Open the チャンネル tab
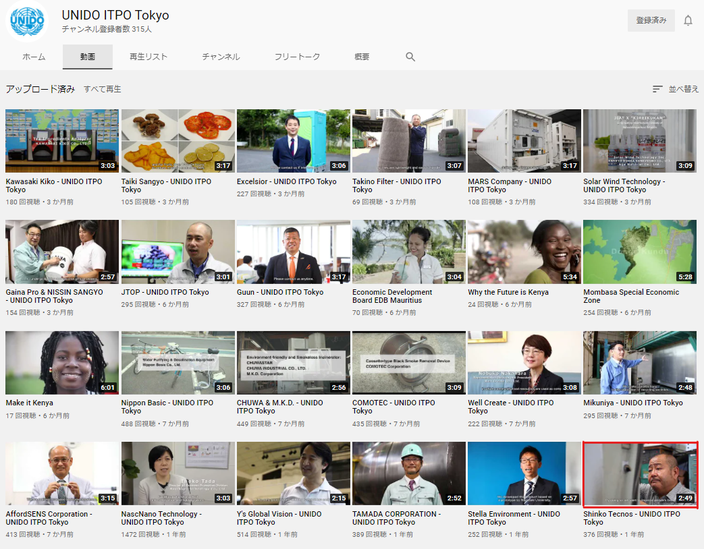The height and width of the screenshot is (549, 704). pos(220,57)
